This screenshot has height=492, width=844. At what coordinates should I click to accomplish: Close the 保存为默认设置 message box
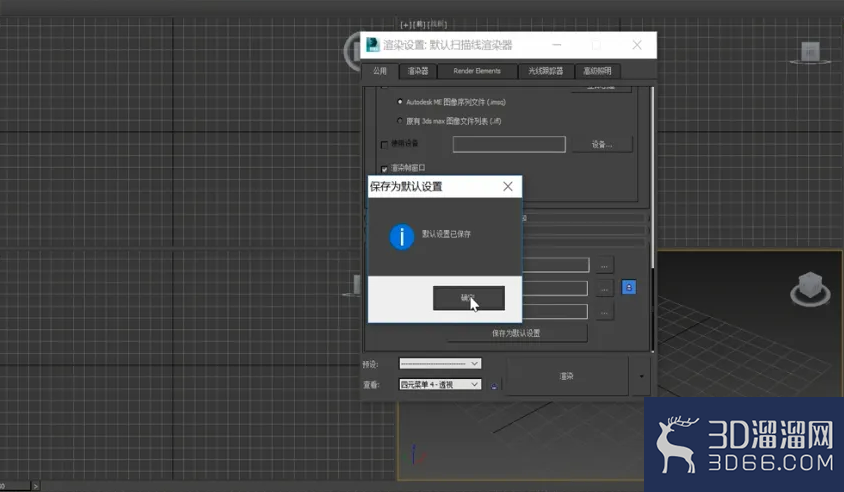click(508, 186)
